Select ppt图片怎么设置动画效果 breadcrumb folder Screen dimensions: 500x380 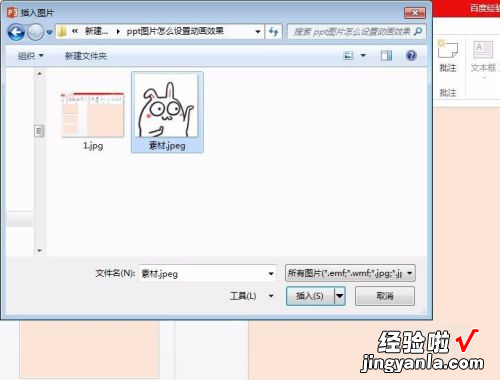(175, 31)
